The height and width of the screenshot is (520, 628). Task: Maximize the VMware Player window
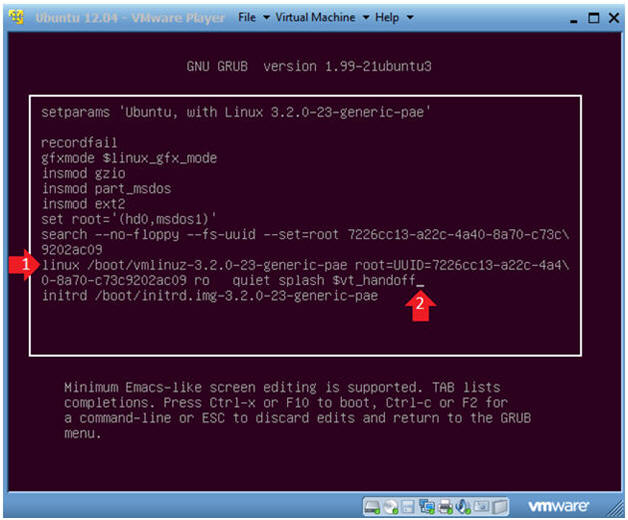click(x=594, y=18)
